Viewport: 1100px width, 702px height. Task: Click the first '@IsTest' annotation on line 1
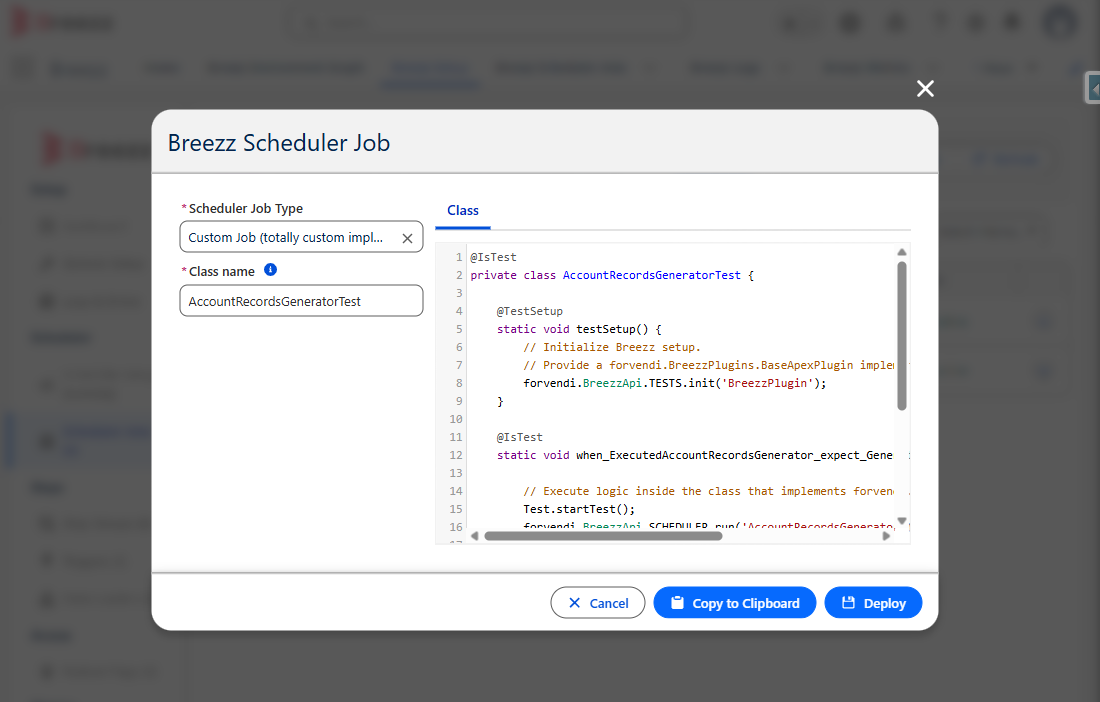[x=493, y=257]
